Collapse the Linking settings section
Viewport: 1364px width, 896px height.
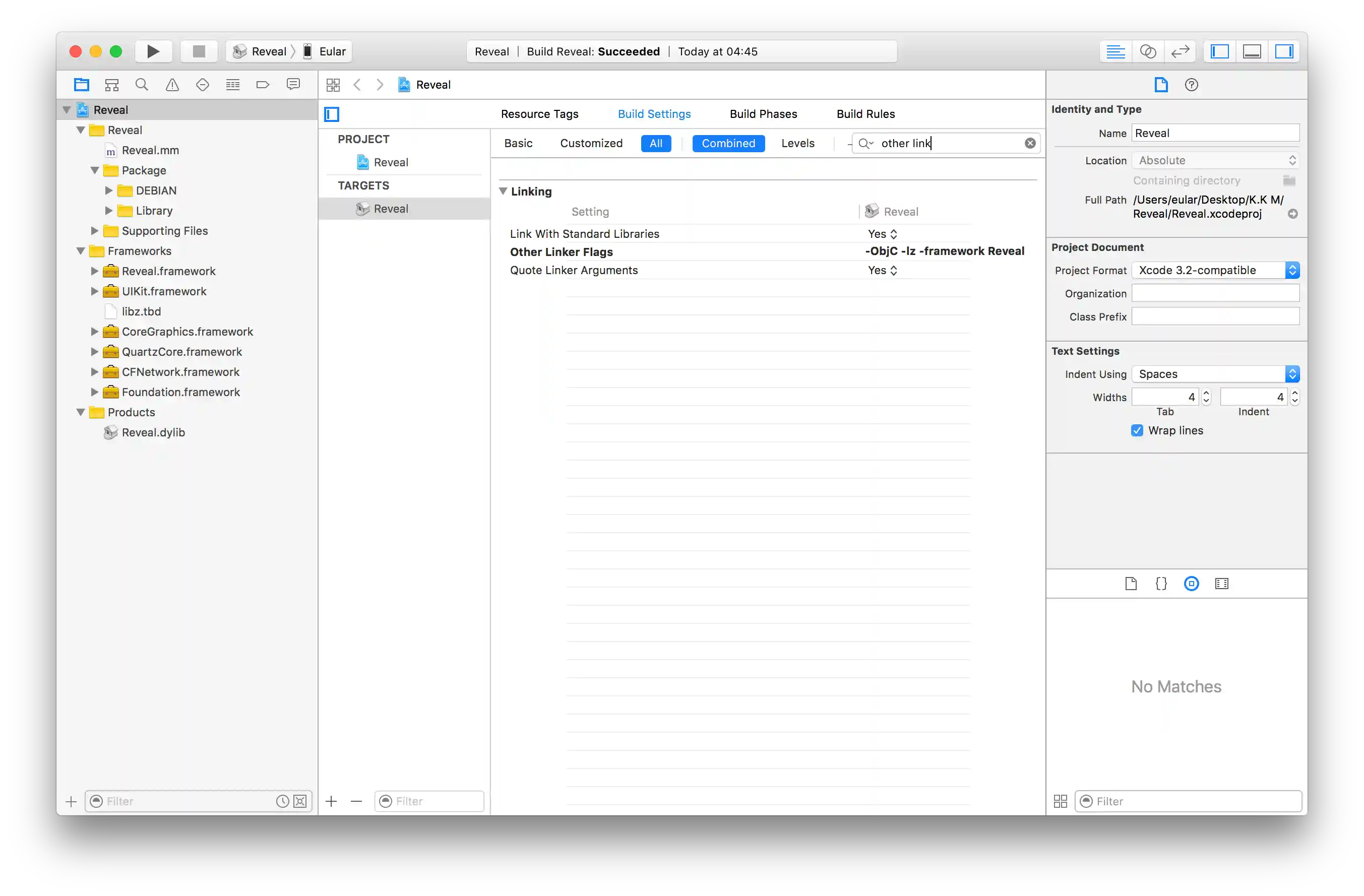(503, 191)
